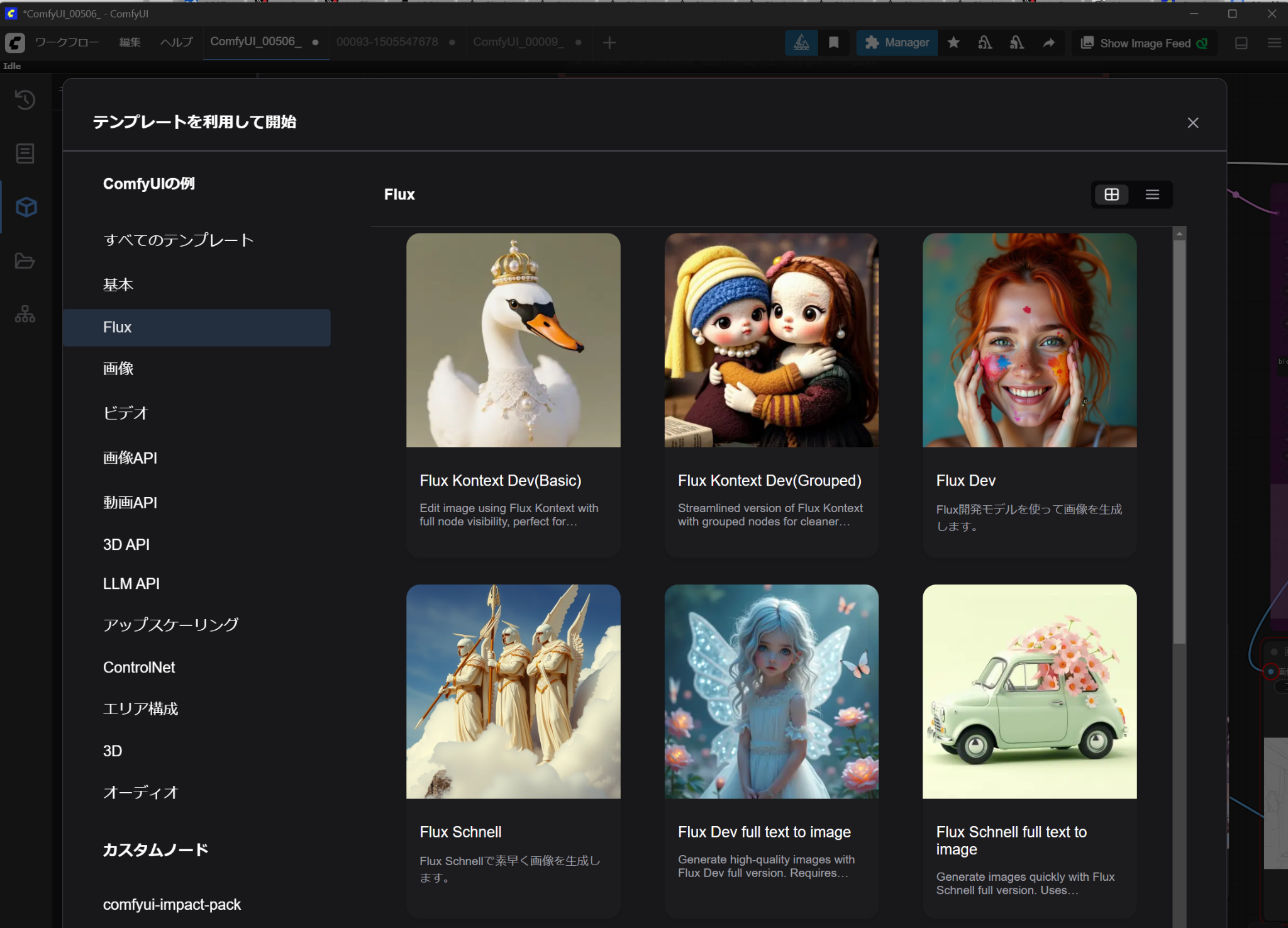The image size is (1288, 928).
Task: Open the ヘルプ menu
Action: coord(176,42)
